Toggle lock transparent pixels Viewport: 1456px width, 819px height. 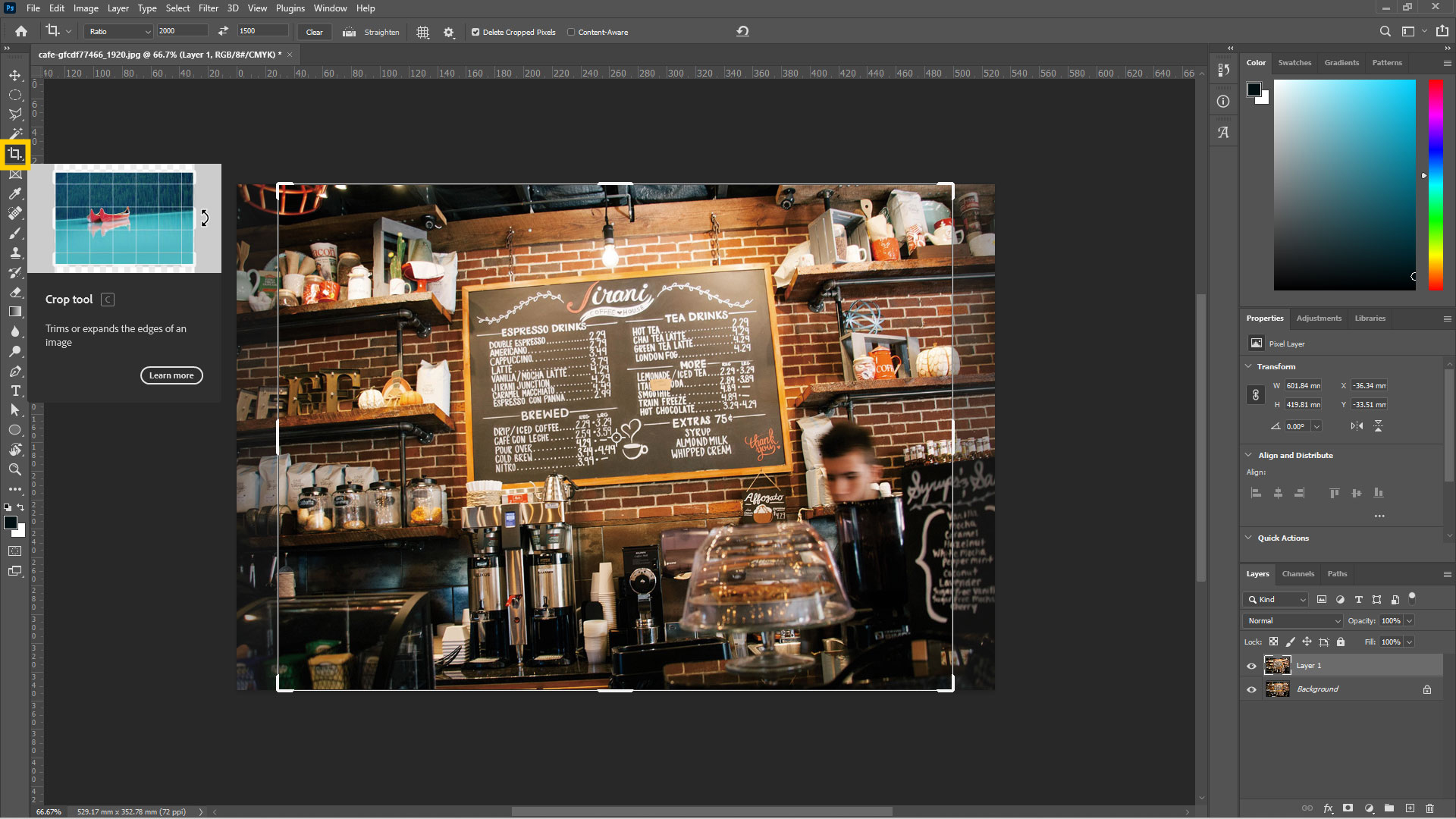point(1273,642)
